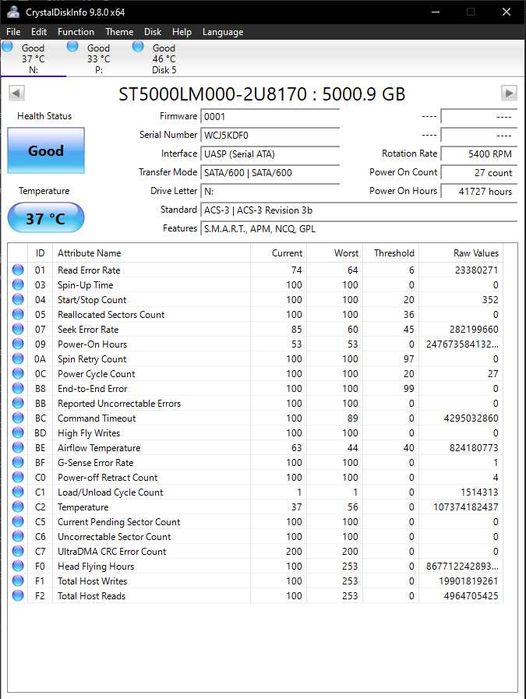
Task: Click status orb of Load/Unload Cycle Count row
Action: tap(18, 492)
